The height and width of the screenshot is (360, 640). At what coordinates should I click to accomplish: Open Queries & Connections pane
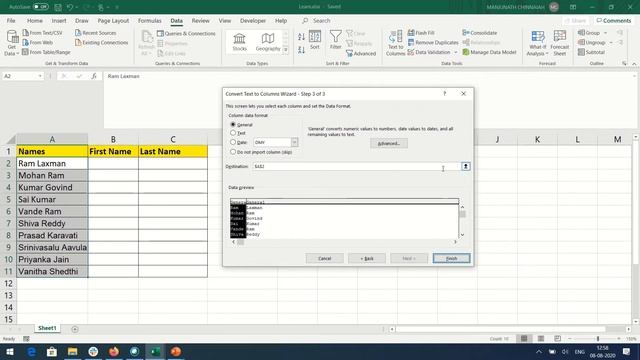[x=186, y=33]
